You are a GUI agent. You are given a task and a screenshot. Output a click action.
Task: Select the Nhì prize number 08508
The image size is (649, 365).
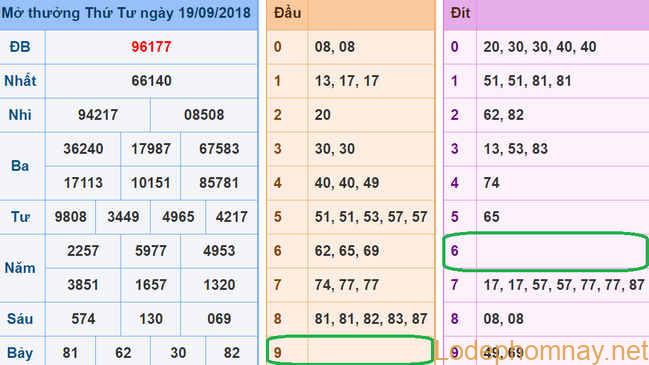click(204, 115)
